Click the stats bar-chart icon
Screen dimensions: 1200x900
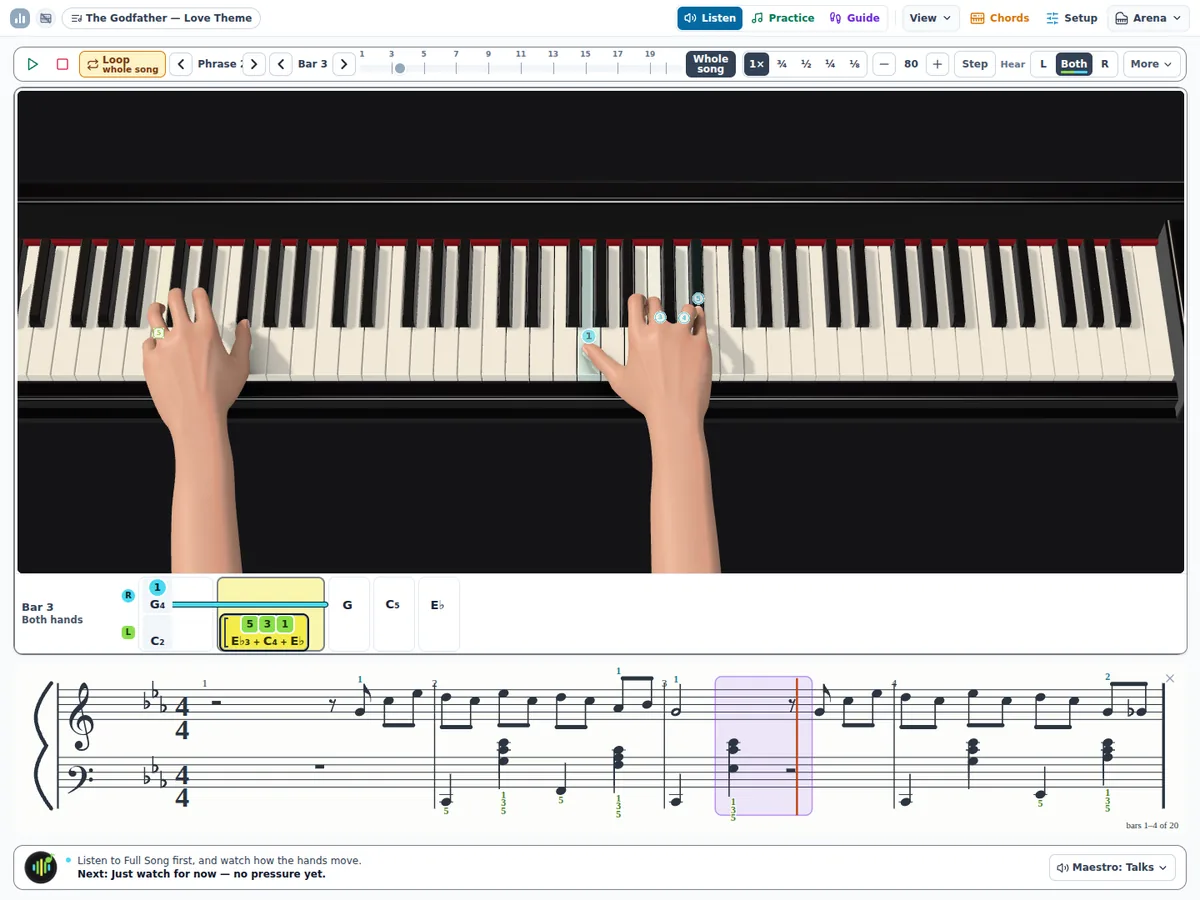tap(20, 18)
